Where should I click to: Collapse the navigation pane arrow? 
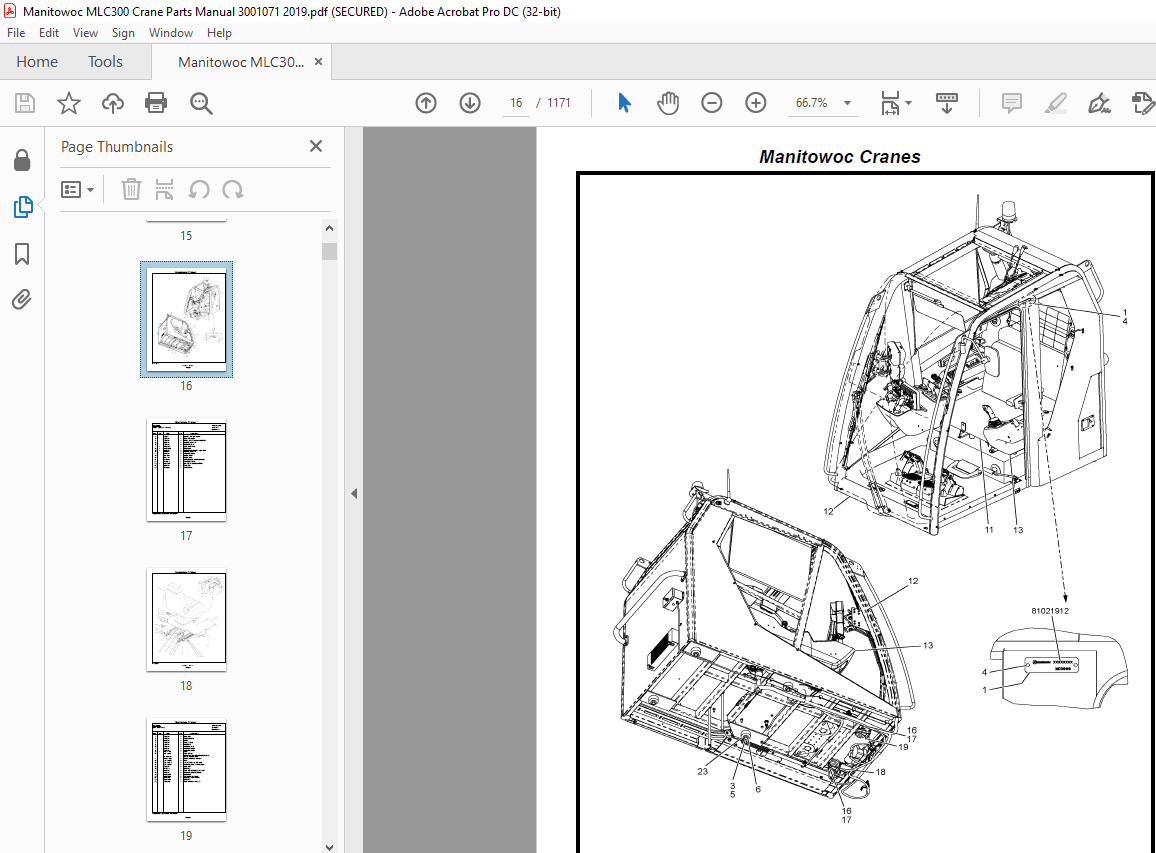(354, 493)
